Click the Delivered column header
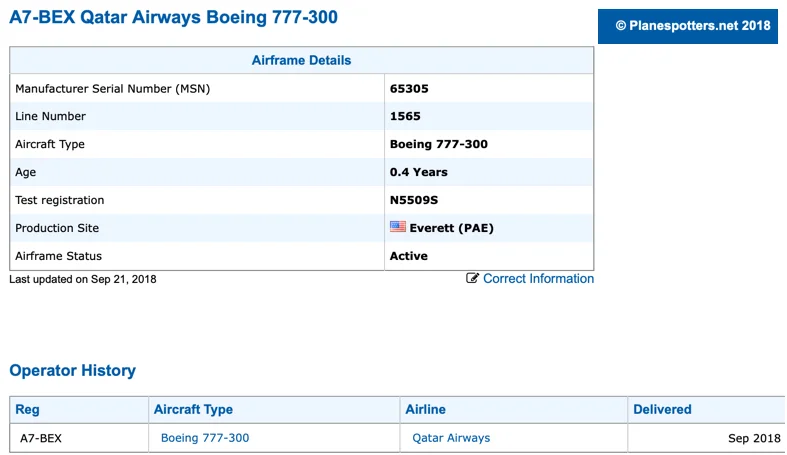Screen dimensions: 787x455 tap(662, 409)
